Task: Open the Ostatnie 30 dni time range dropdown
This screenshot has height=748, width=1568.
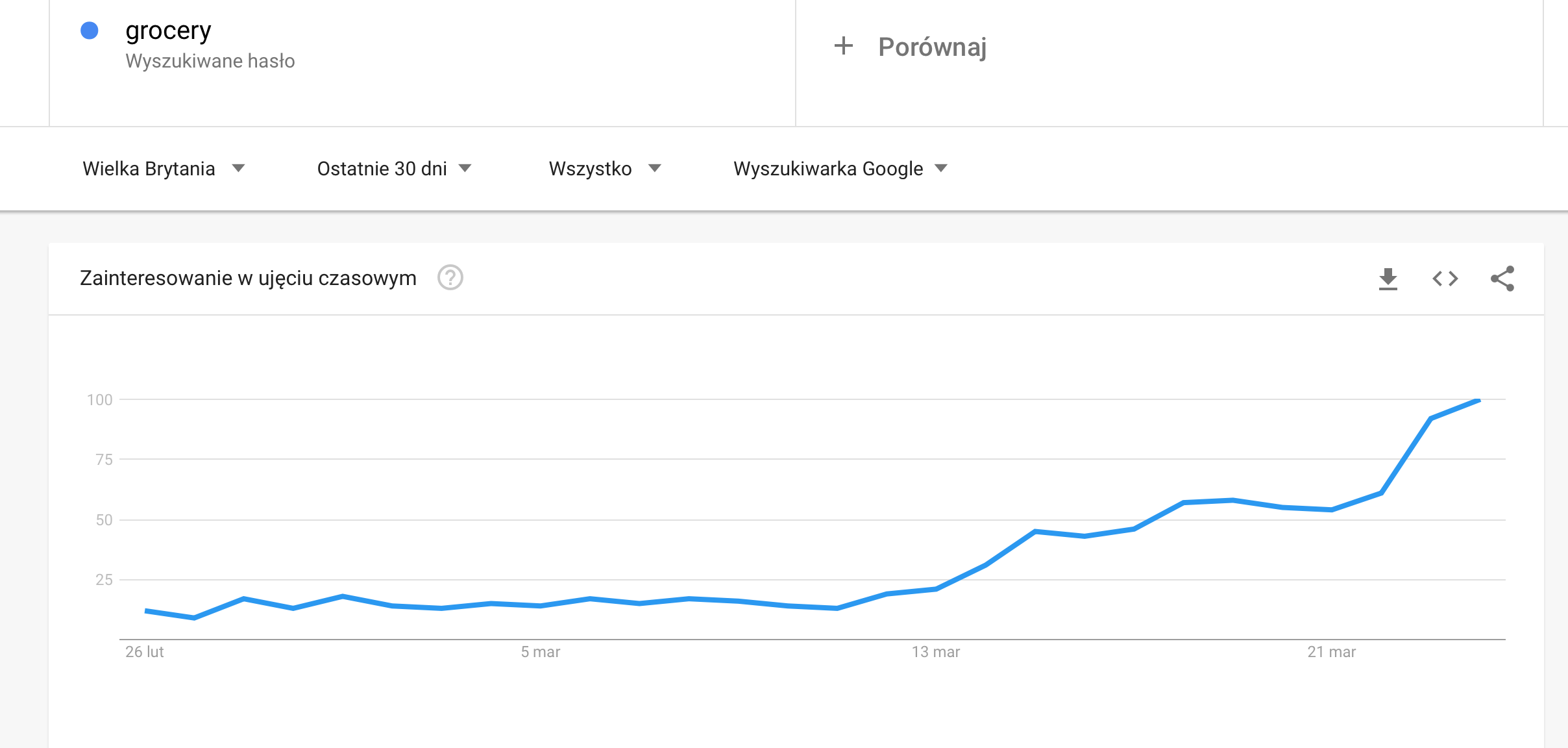Action: pos(394,169)
